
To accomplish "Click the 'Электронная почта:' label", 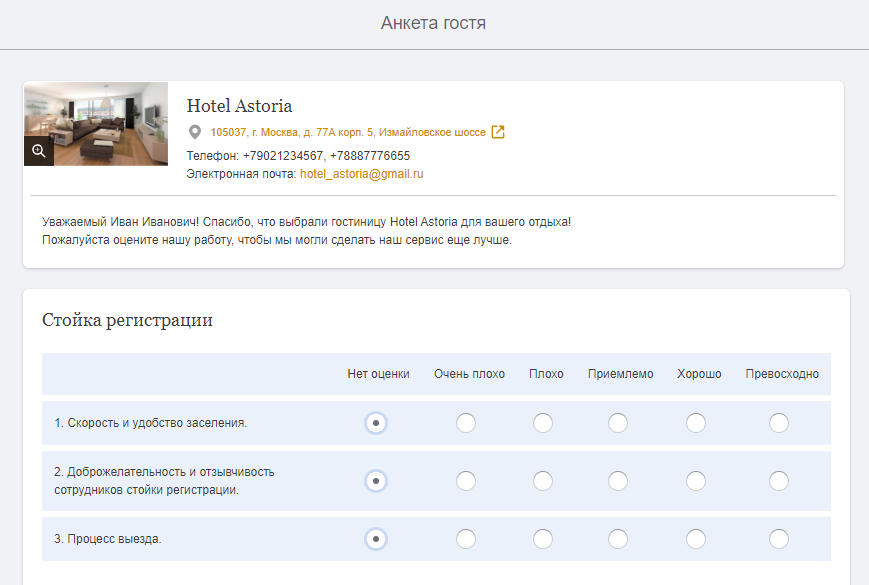I will click(x=241, y=174).
